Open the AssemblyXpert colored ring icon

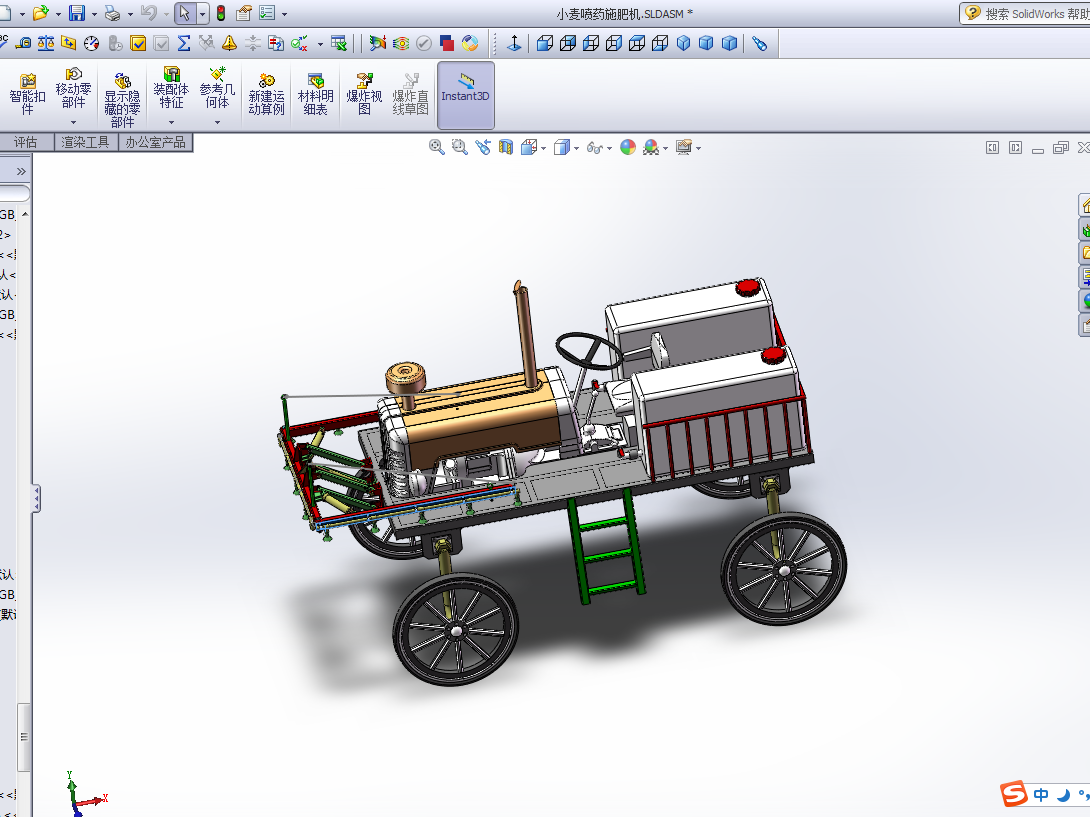(x=470, y=44)
